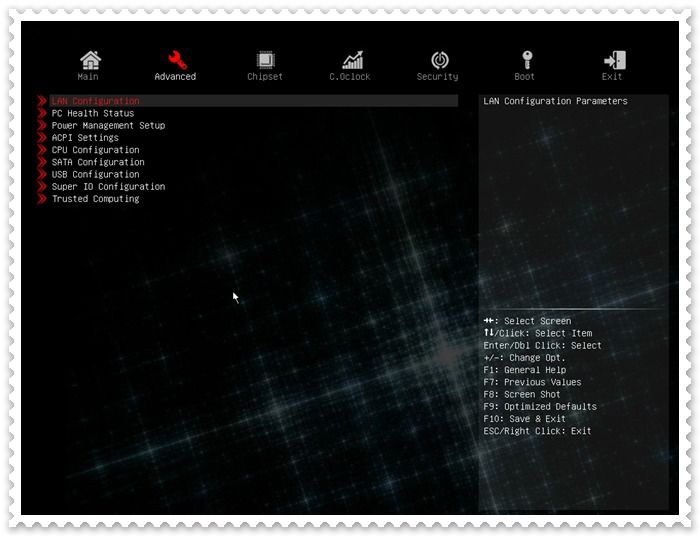Viewport: 700px width, 536px height.
Task: Click 'F8: Screen Shot' line
Action: [x=522, y=395]
